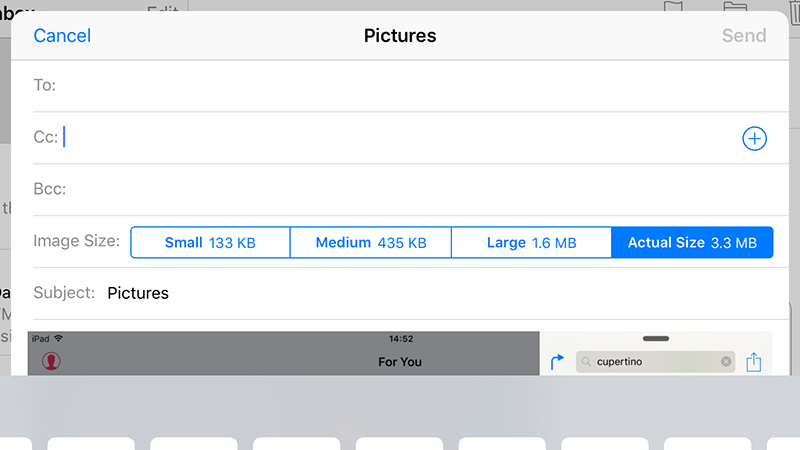Select the Actual Size 3.3 MB option
The image size is (800, 450).
coord(692,242)
